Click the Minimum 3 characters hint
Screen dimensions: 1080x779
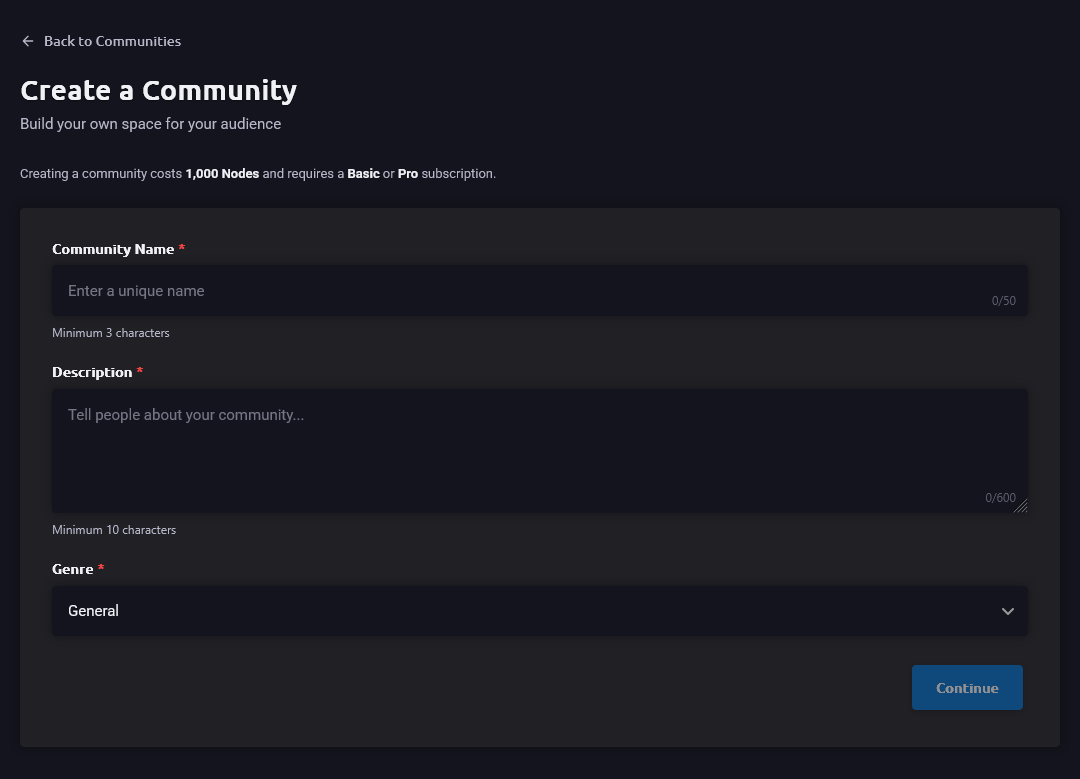tap(111, 333)
